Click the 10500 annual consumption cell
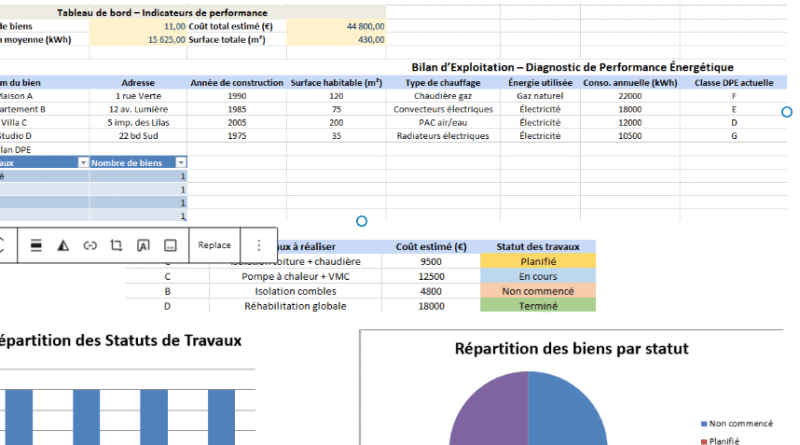The height and width of the screenshot is (445, 800). point(630,136)
